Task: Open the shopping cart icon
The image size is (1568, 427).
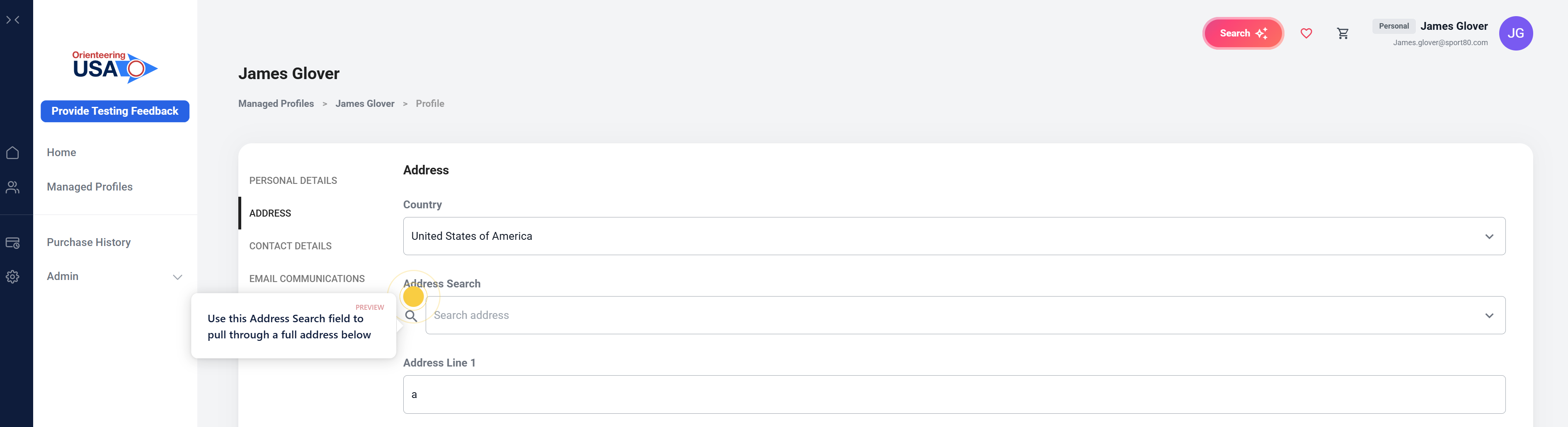Action: (x=1342, y=34)
